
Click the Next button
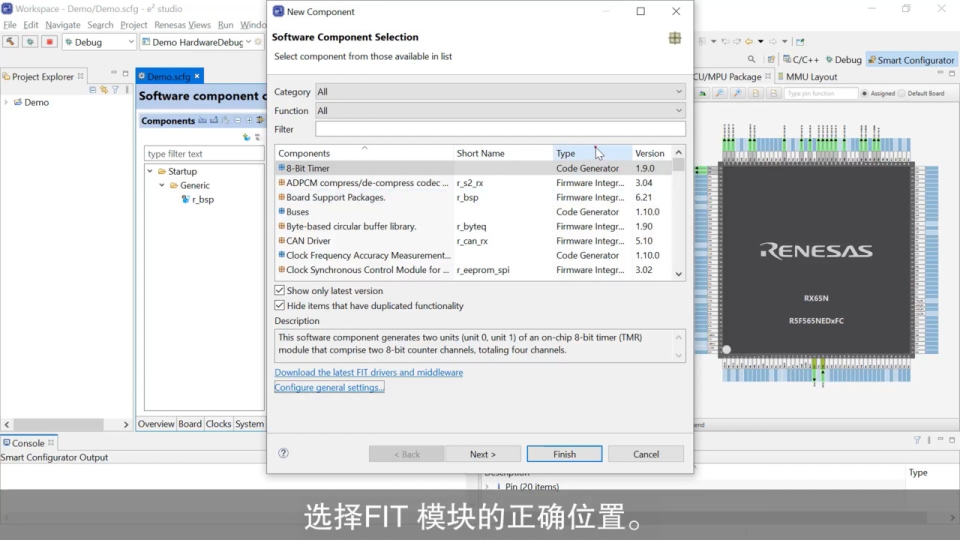482,454
